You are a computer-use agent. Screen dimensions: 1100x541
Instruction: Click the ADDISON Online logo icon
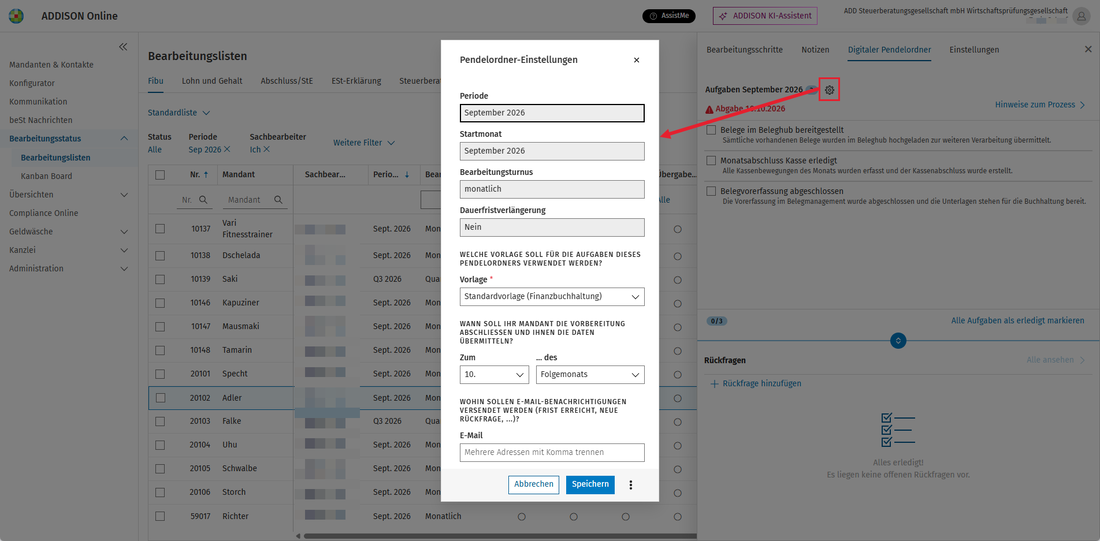[x=16, y=16]
